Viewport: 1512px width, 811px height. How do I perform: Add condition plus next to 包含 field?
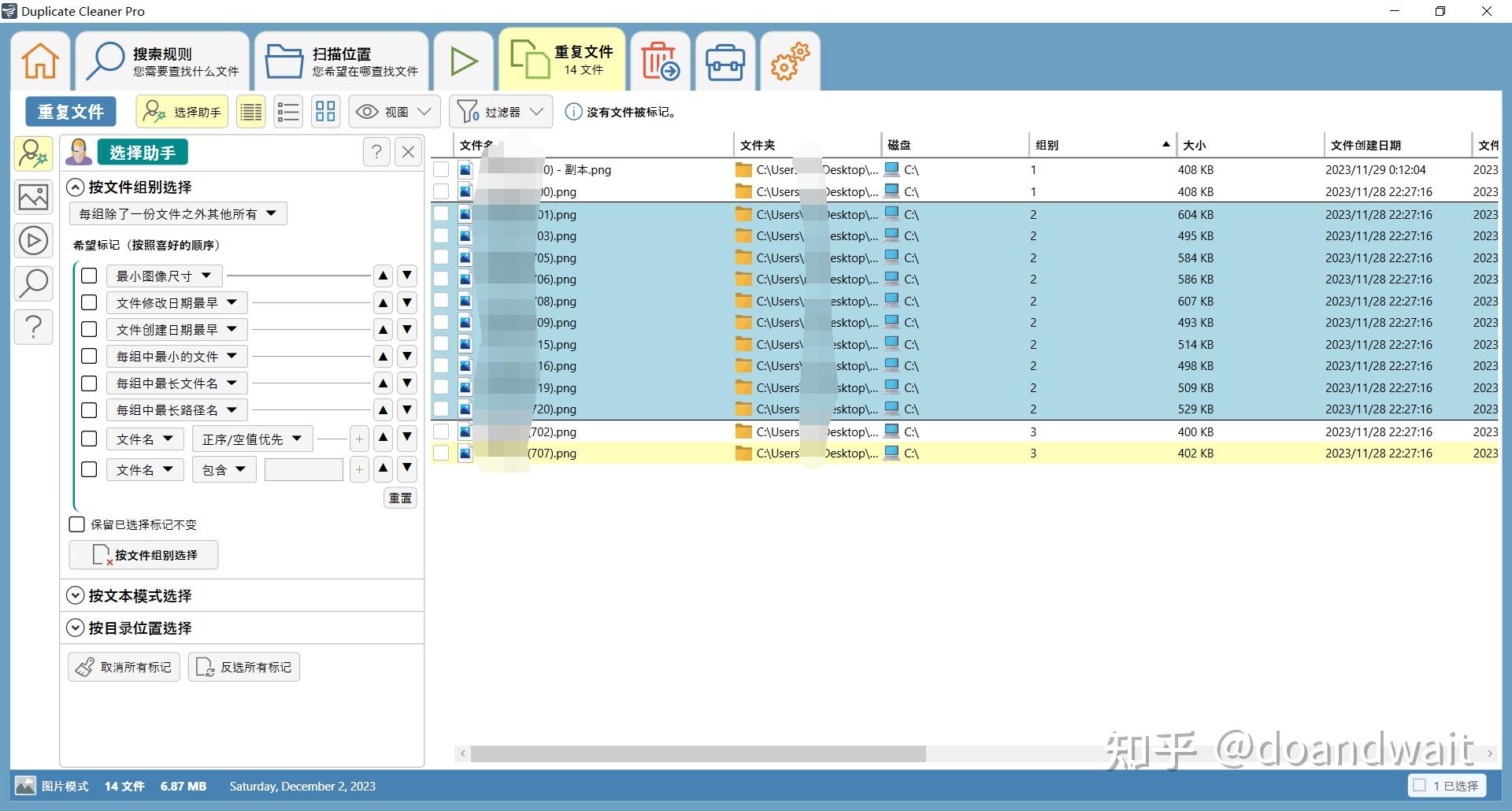click(x=359, y=470)
